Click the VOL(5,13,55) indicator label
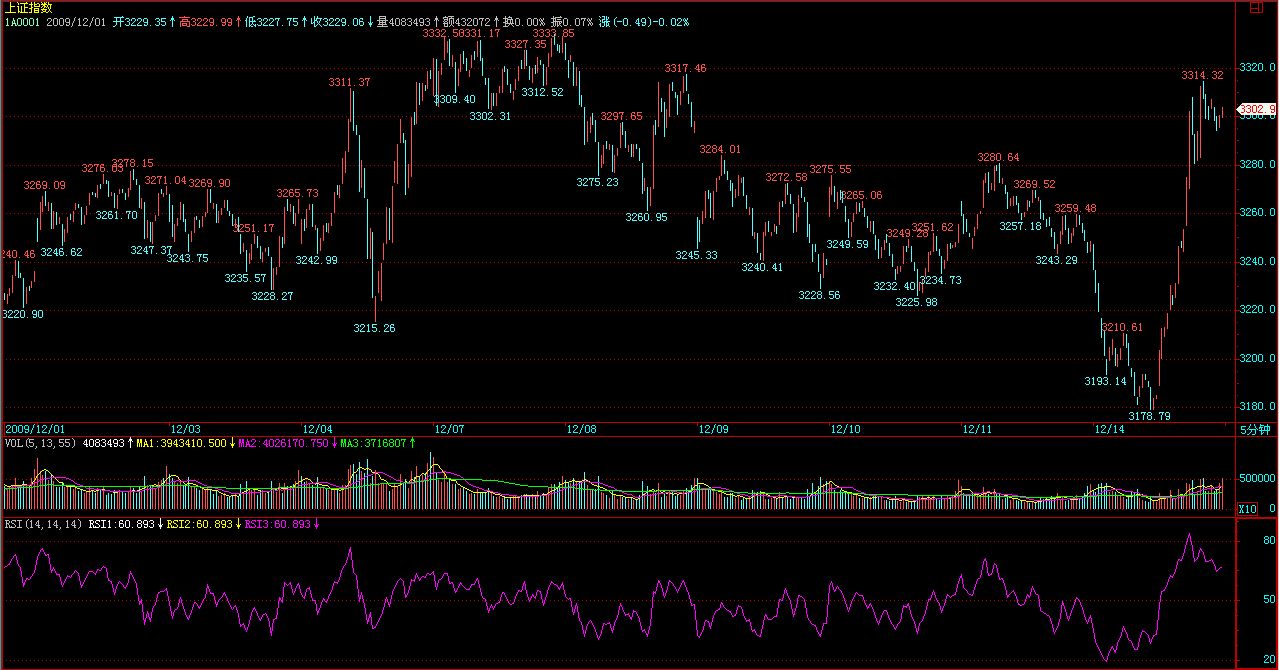This screenshot has height=670, width=1279. [40, 442]
